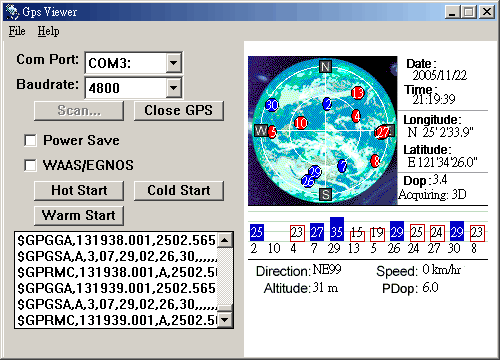The height and width of the screenshot is (360, 500).
Task: Select red satellite 13 on sky map
Action: pos(357,93)
